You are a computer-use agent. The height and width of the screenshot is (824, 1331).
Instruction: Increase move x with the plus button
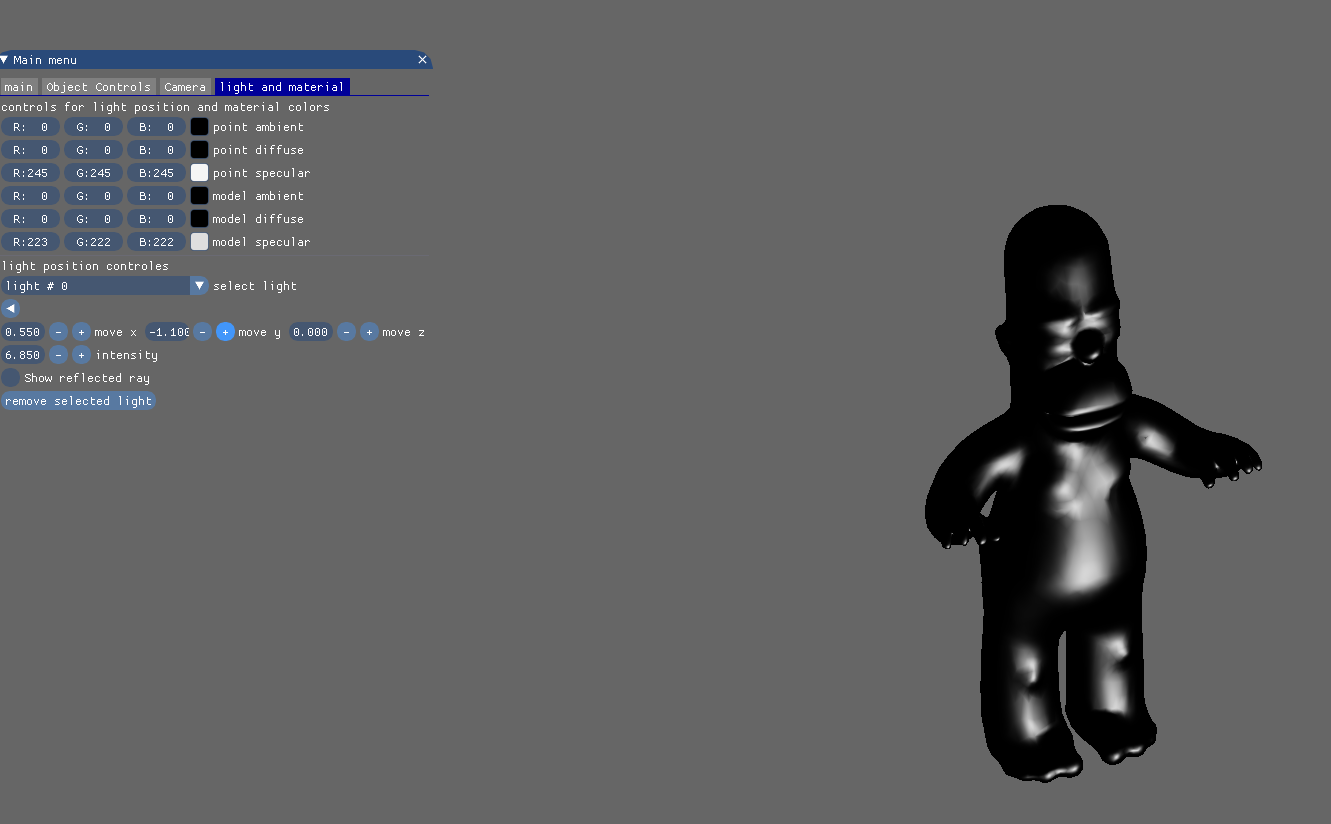[x=81, y=331]
